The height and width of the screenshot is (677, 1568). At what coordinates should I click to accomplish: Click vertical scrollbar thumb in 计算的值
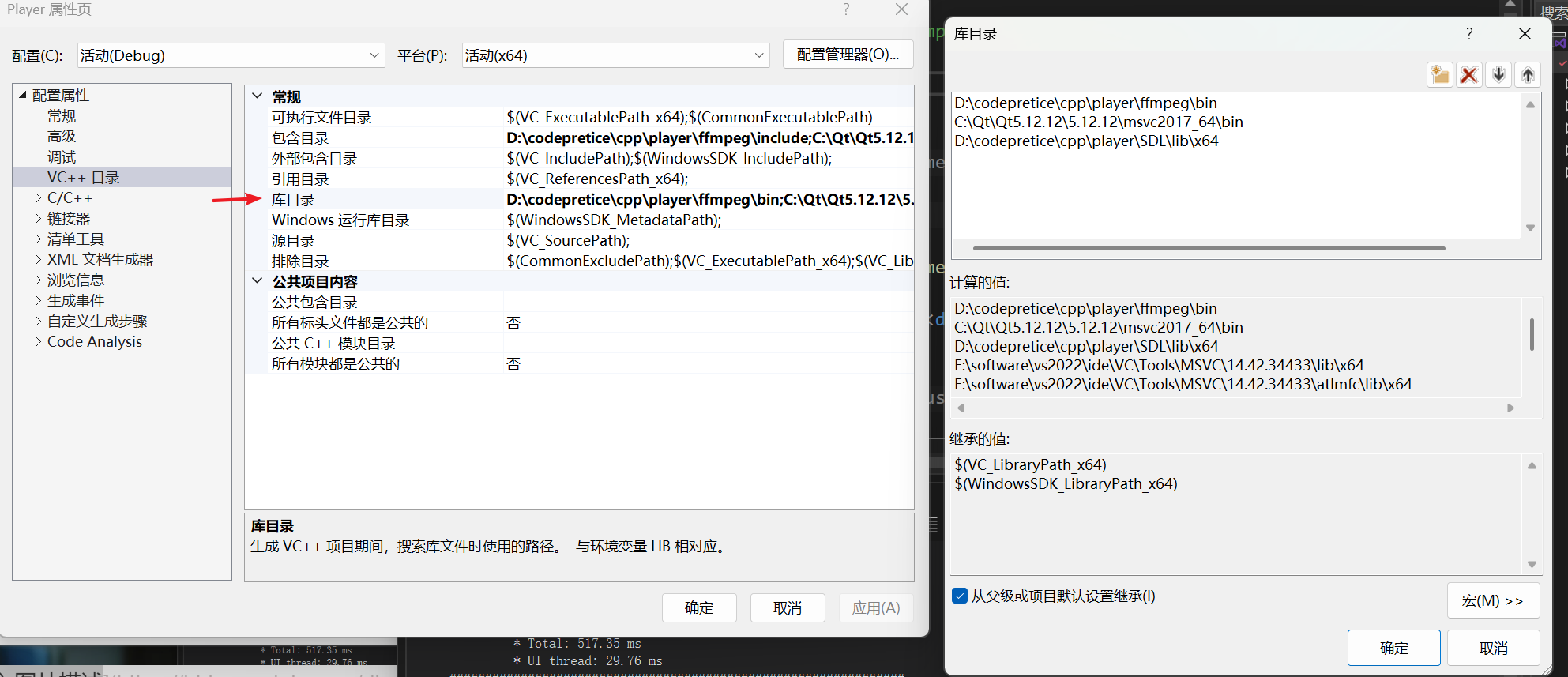(x=1532, y=334)
